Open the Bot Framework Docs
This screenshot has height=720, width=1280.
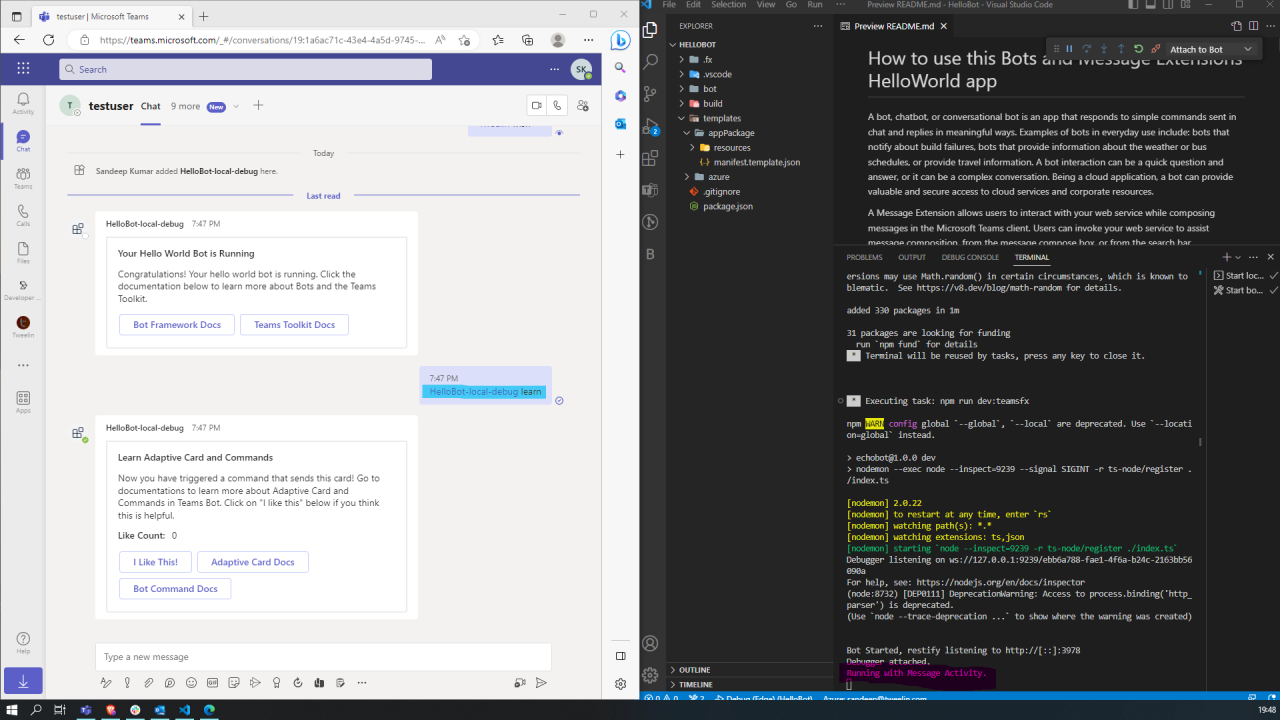(x=176, y=324)
